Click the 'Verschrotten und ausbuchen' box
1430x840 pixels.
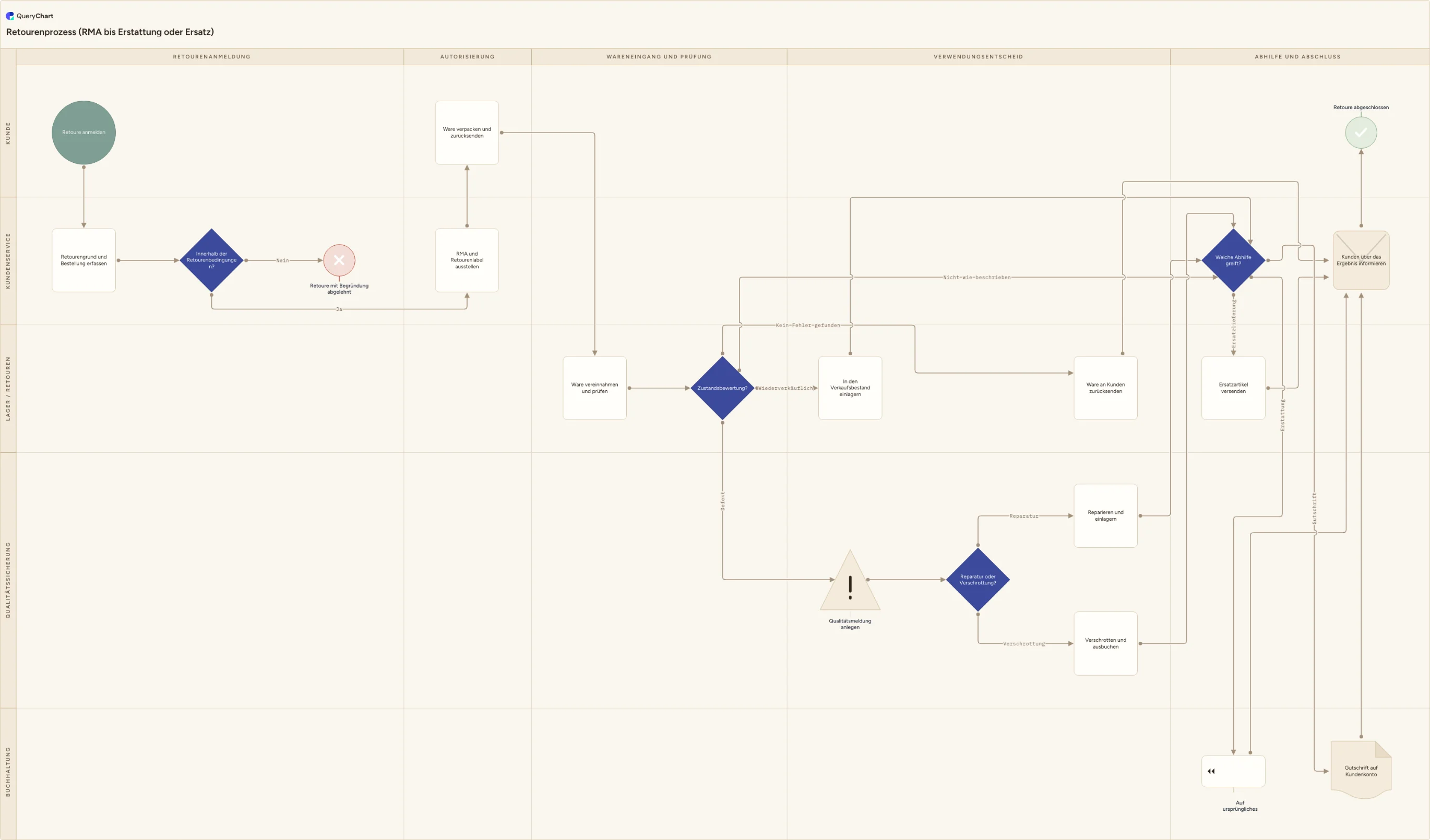point(1105,643)
